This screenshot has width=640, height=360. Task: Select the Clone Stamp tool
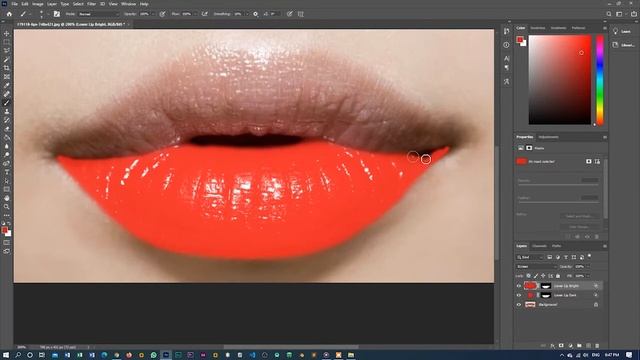pos(7,111)
